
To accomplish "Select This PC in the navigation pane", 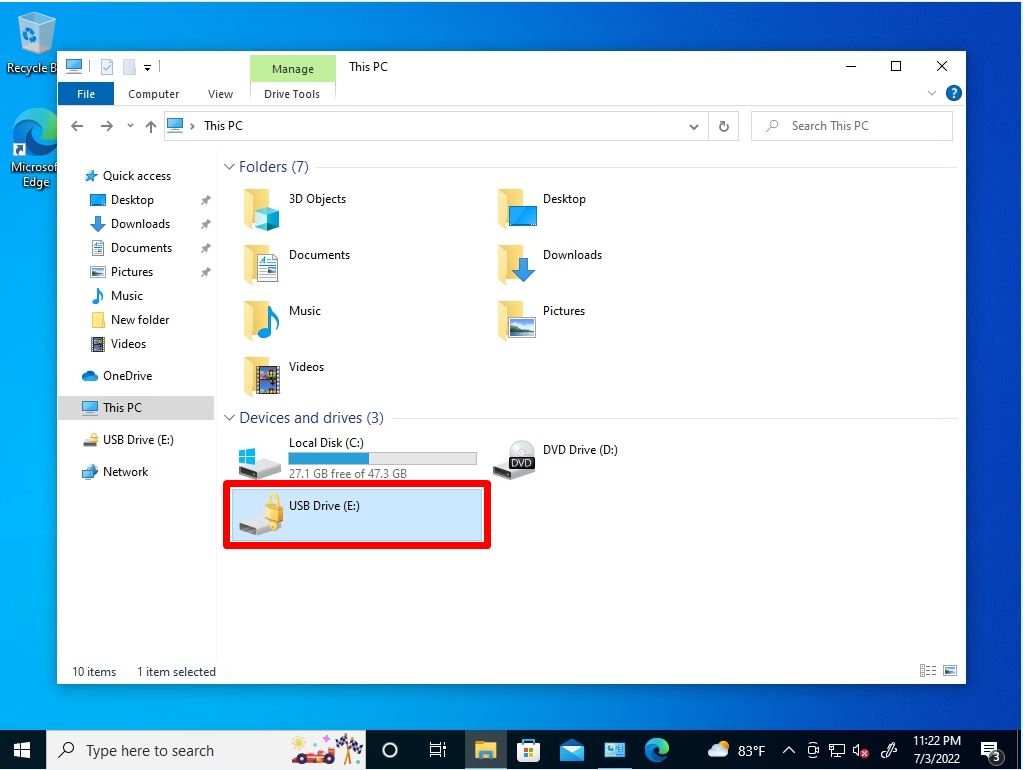I will [136, 408].
